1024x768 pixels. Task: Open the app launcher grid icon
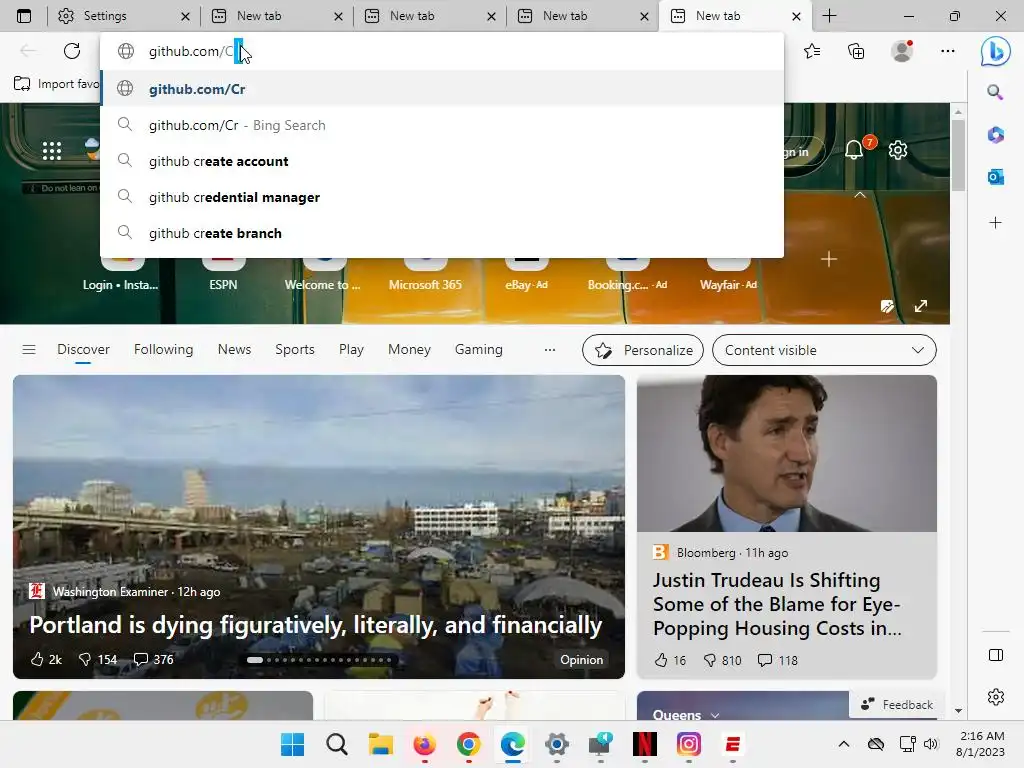[x=52, y=151]
